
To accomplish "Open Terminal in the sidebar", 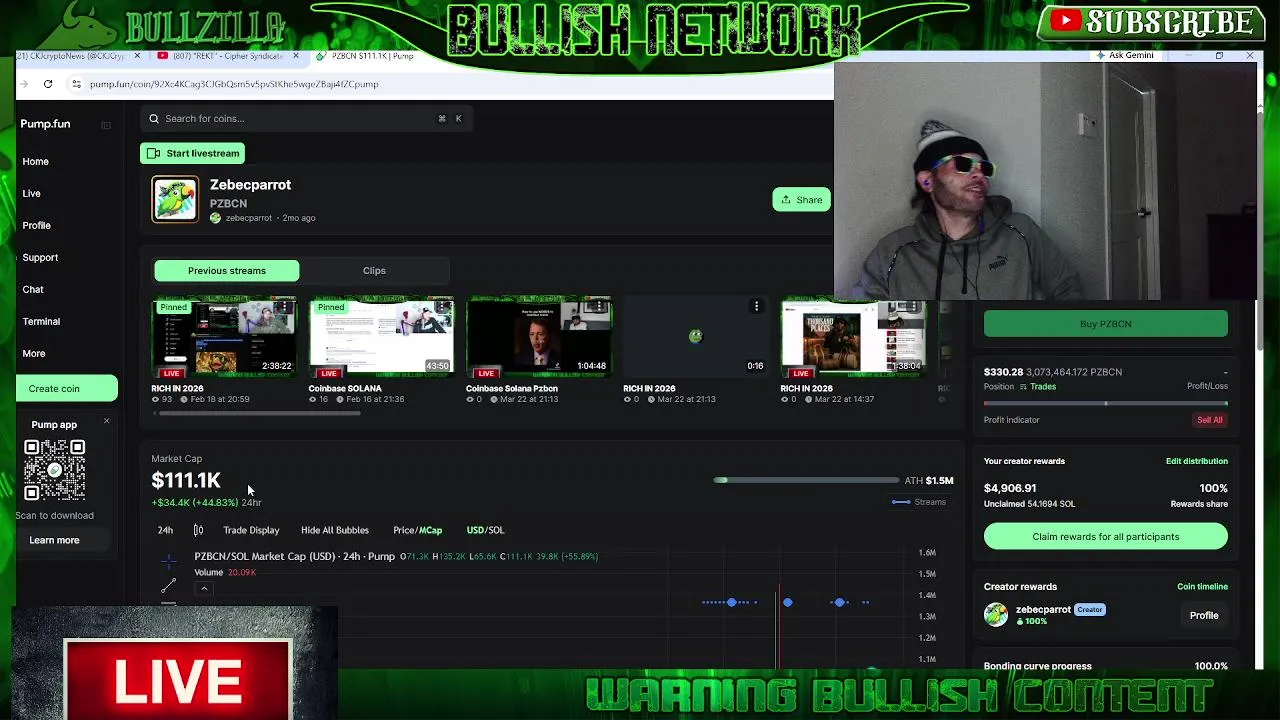I will click(41, 321).
